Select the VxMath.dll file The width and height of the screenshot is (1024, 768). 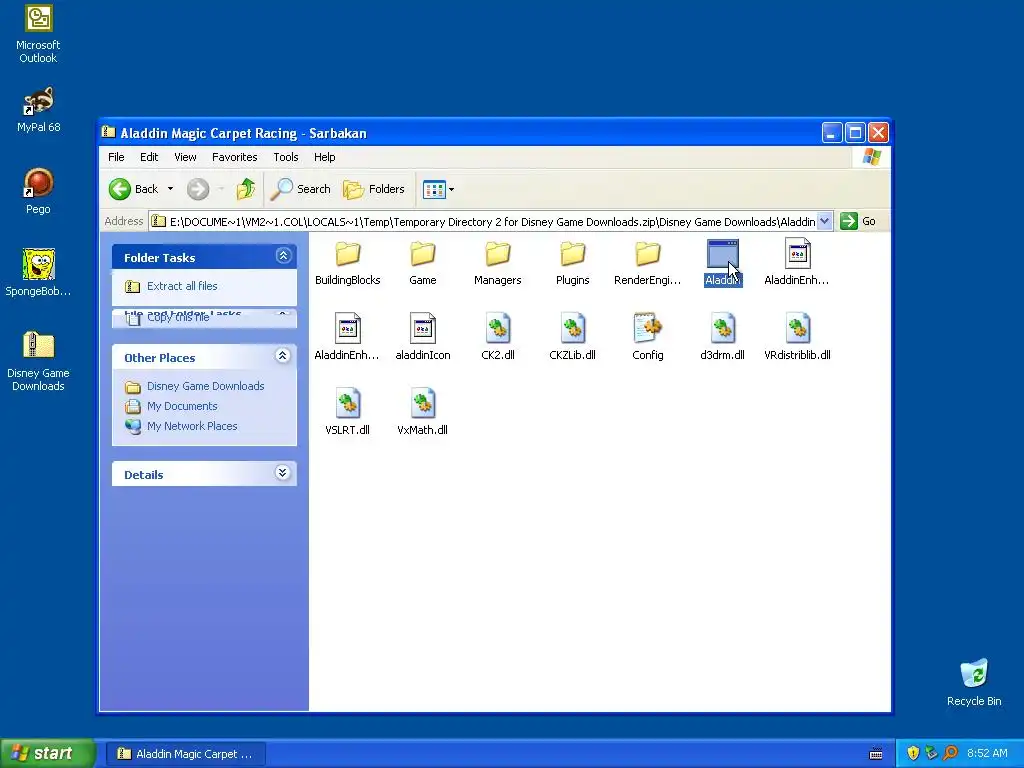click(423, 413)
